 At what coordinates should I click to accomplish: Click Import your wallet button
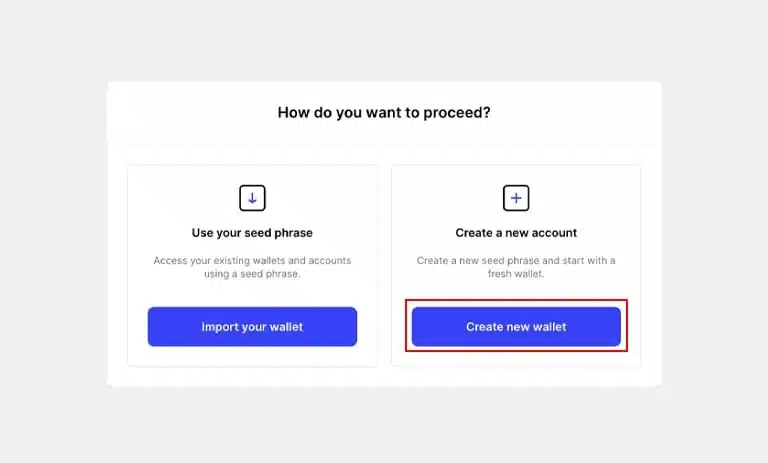(x=252, y=327)
